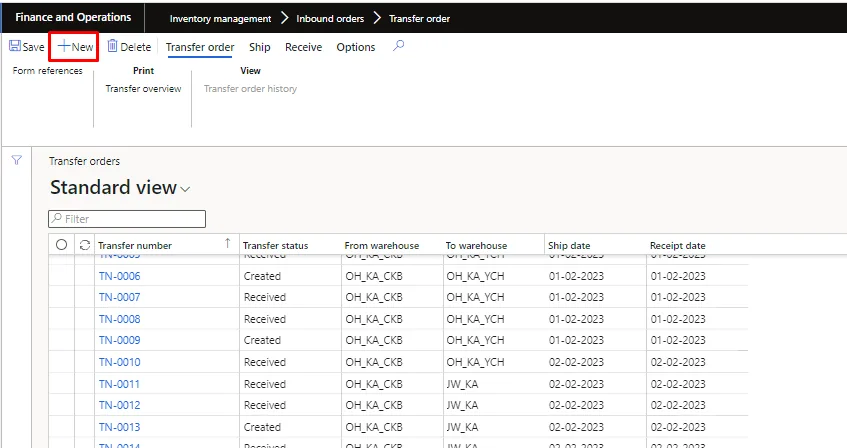Open transfer order TN-0007
Screen dimensions: 847x448
pyautogui.click(x=119, y=297)
